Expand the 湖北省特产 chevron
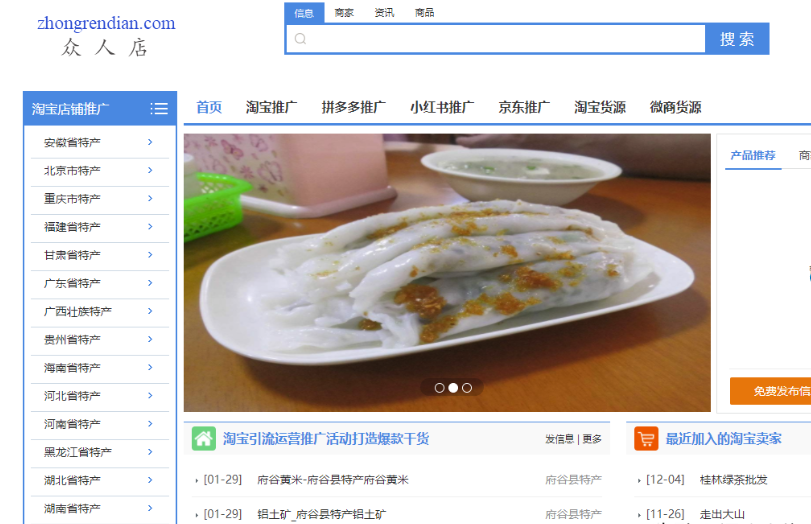811x524 pixels. (150, 480)
